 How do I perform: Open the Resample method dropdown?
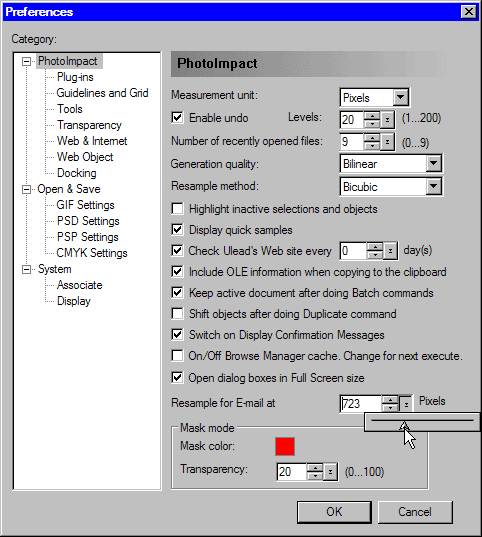[433, 187]
